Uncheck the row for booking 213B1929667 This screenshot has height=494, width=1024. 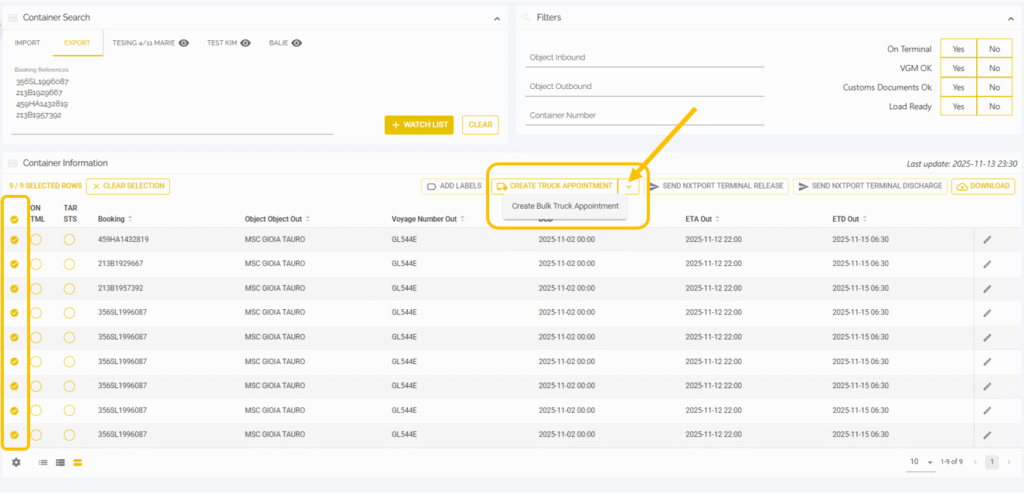pyautogui.click(x=14, y=264)
